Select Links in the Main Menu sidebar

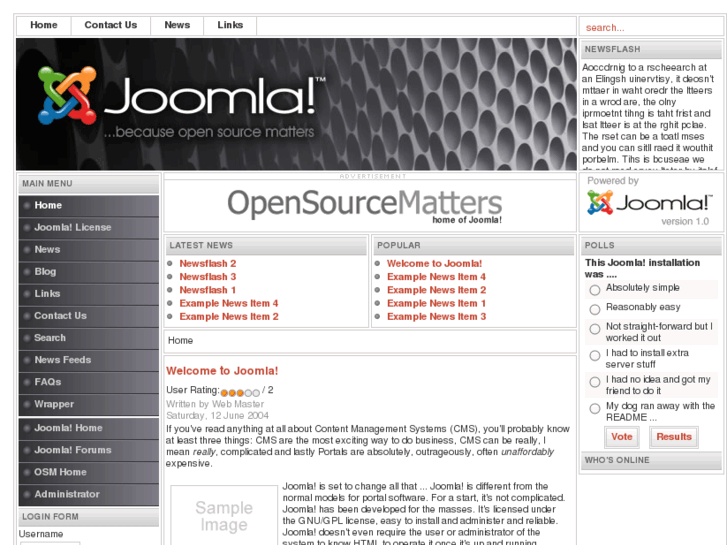pyautogui.click(x=89, y=294)
